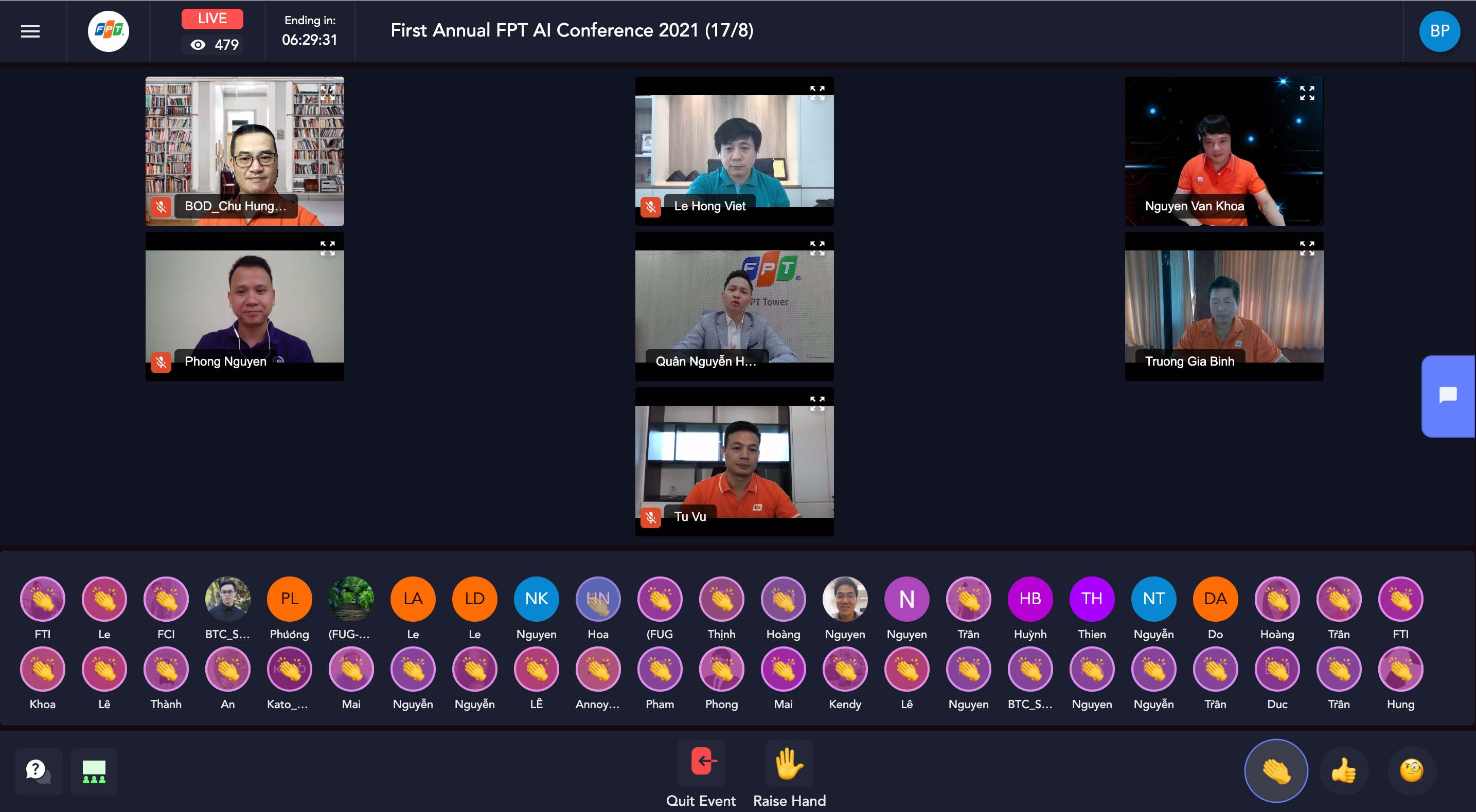
Task: Click the hamburger menu icon
Action: click(x=30, y=30)
